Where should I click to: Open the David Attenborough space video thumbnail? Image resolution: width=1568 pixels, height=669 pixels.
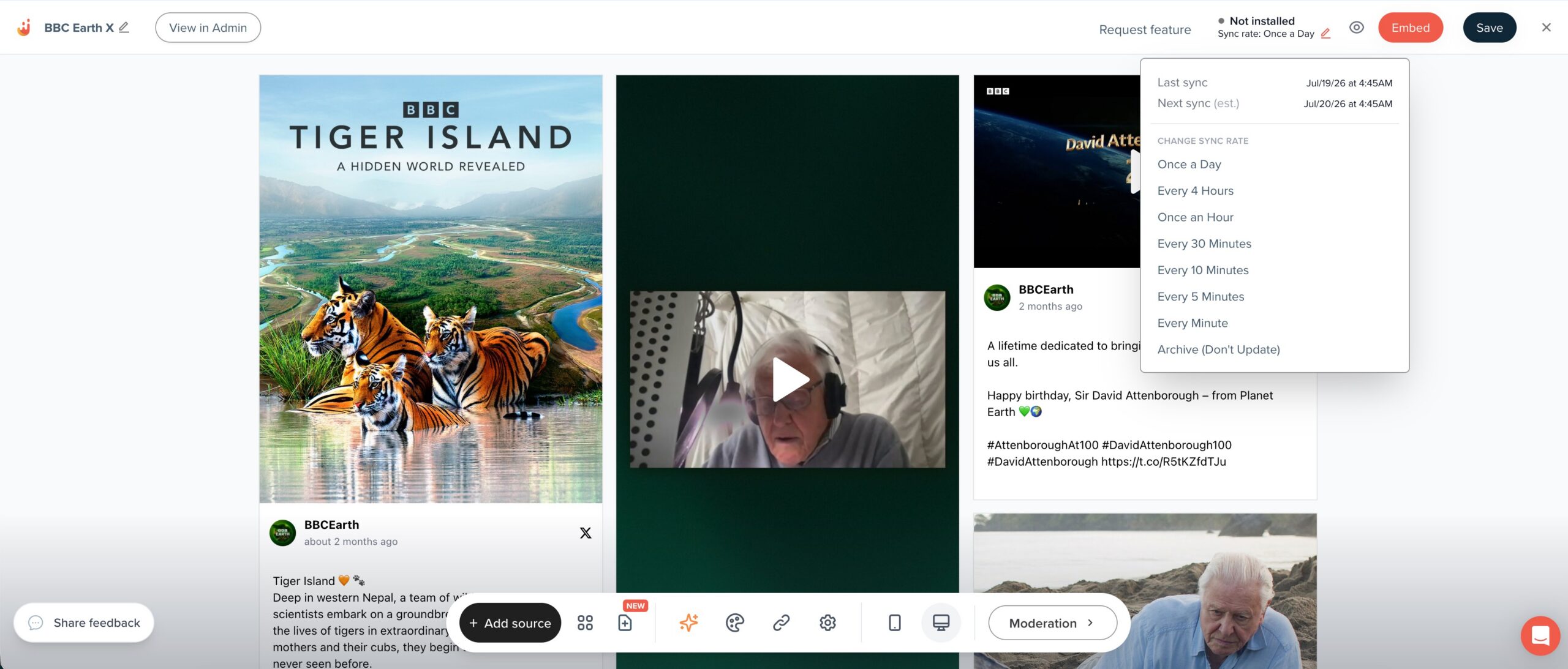[1057, 171]
